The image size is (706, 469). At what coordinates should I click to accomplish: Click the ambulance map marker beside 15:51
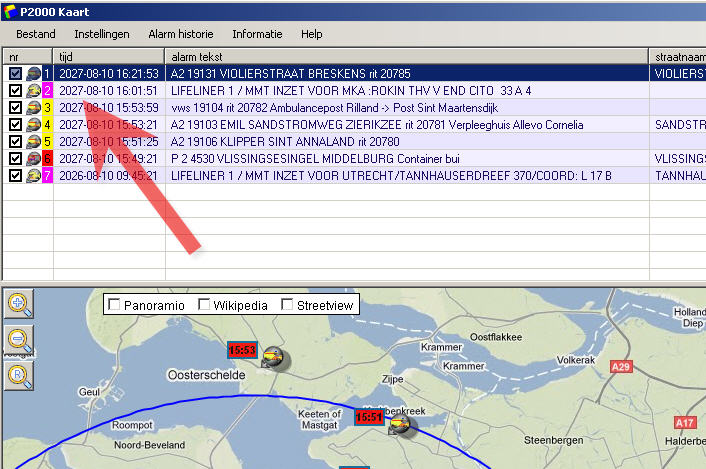[x=401, y=425]
